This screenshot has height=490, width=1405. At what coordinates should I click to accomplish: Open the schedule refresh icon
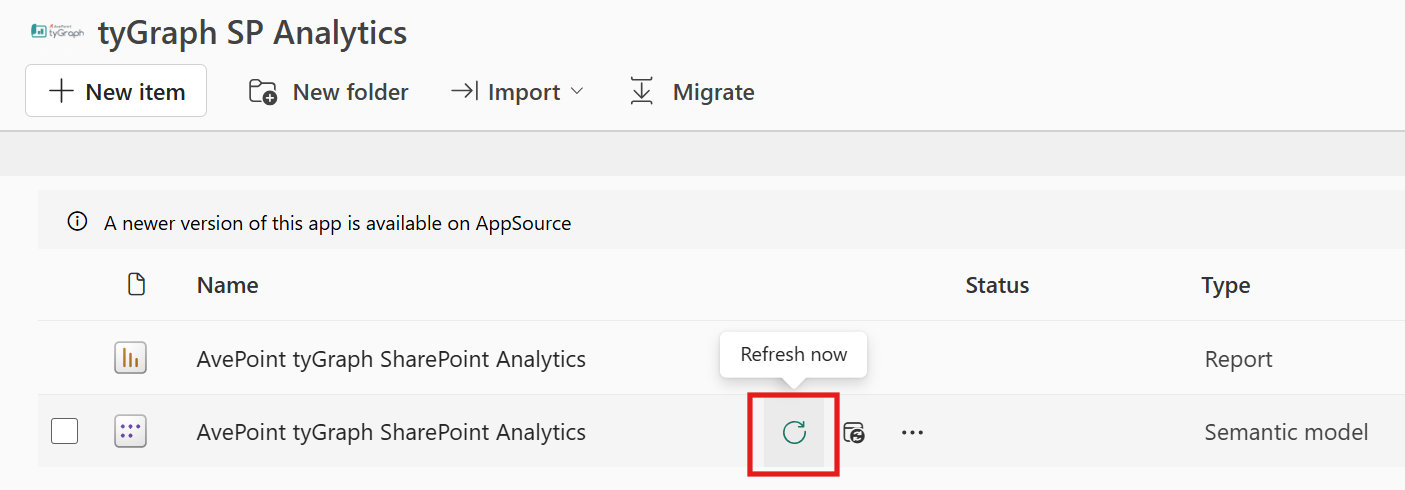(x=853, y=433)
